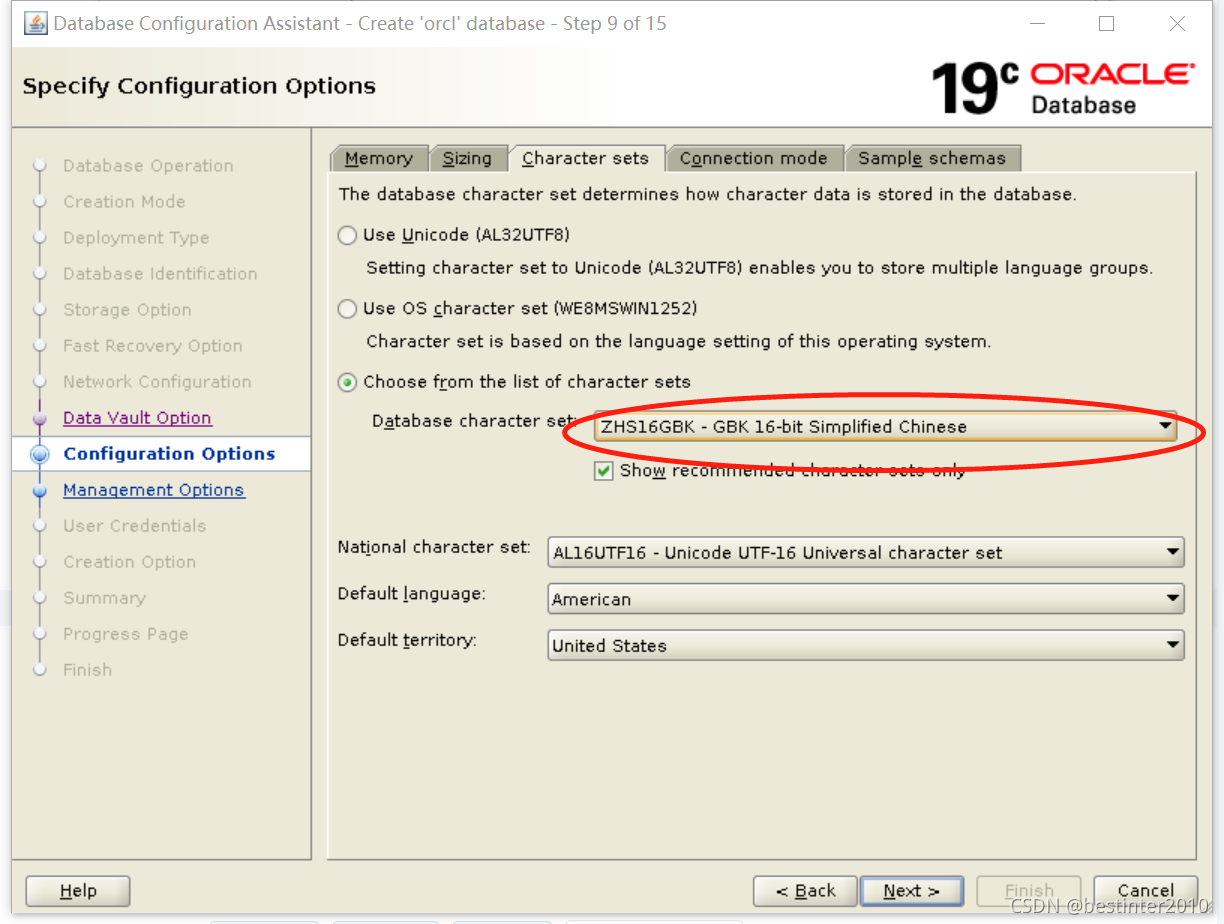Click the Fast Recovery Option step label
1224x924 pixels.
tap(153, 346)
